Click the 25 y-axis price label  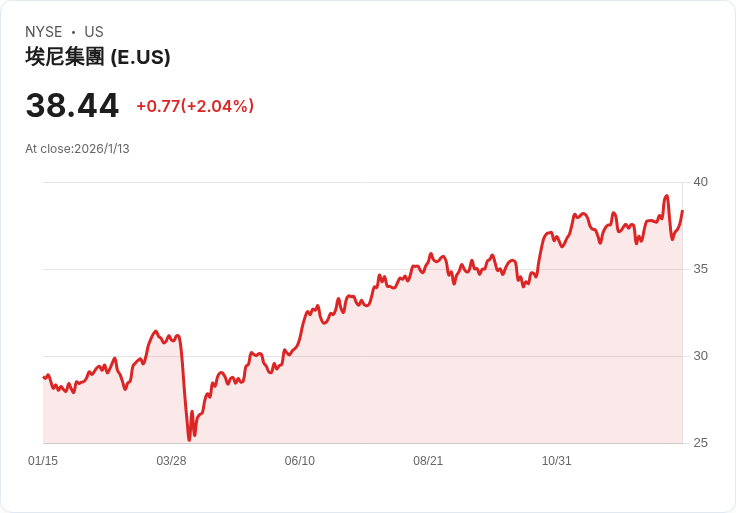click(x=700, y=443)
